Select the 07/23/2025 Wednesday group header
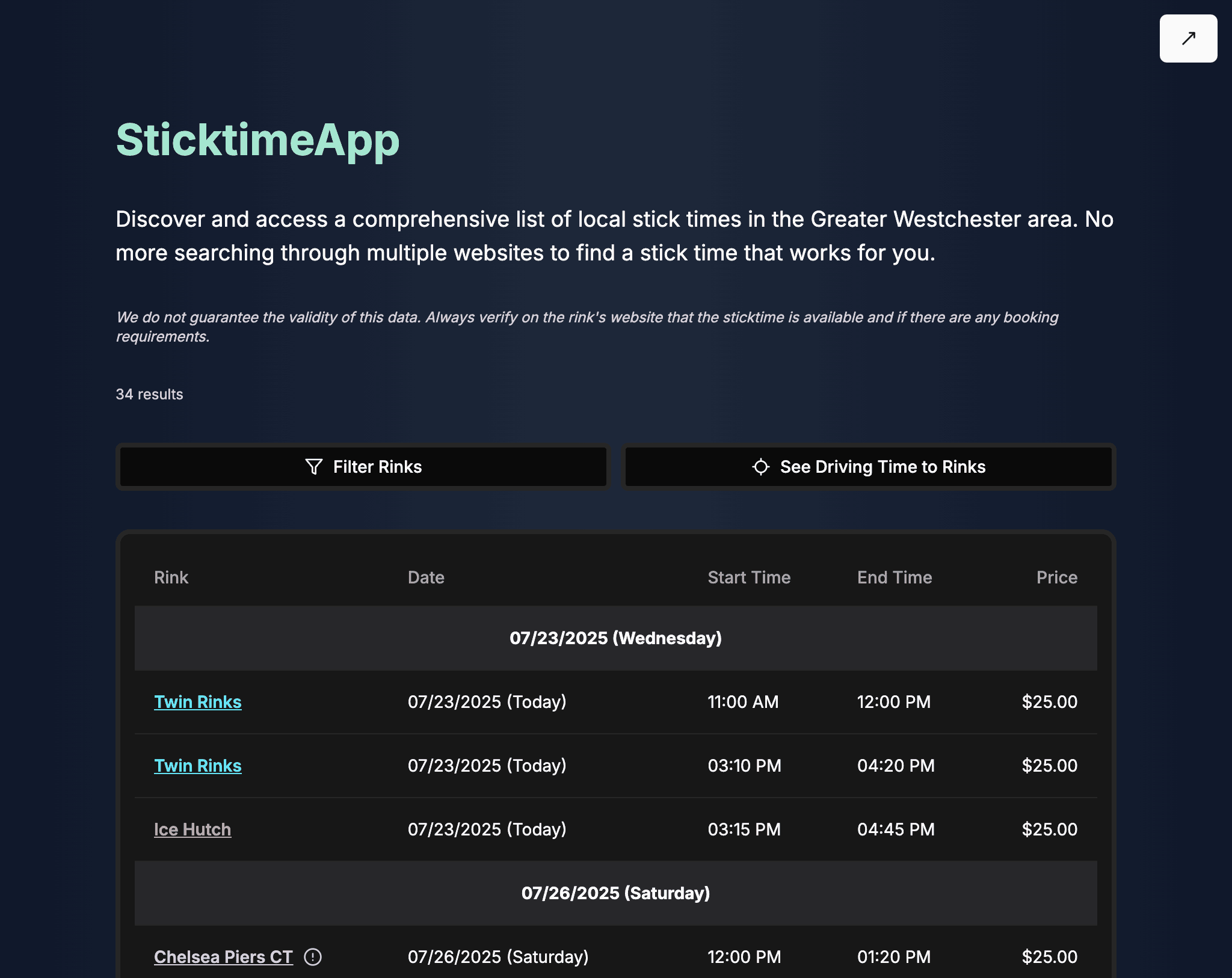 [615, 638]
